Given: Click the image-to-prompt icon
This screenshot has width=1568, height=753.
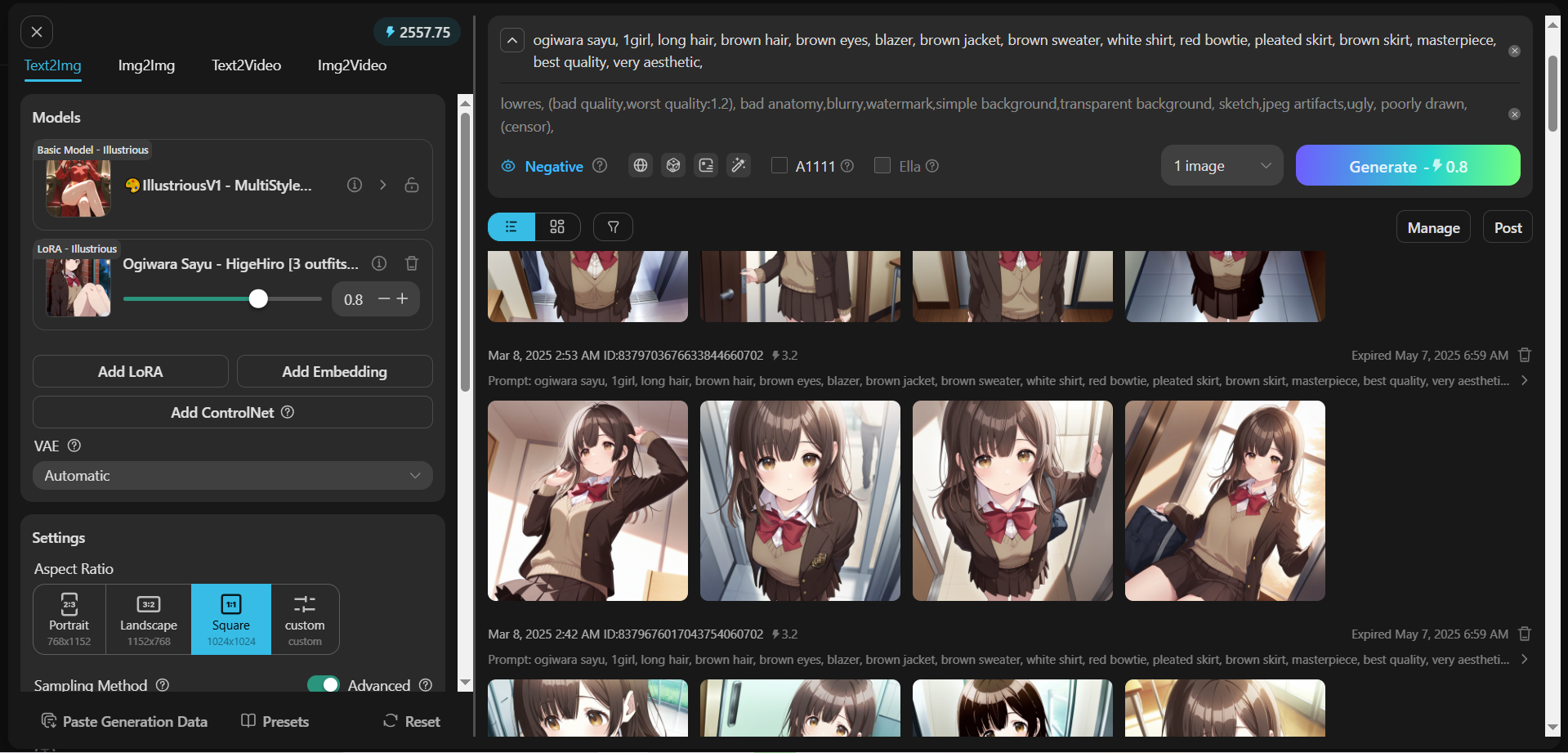Looking at the screenshot, I should pos(706,166).
